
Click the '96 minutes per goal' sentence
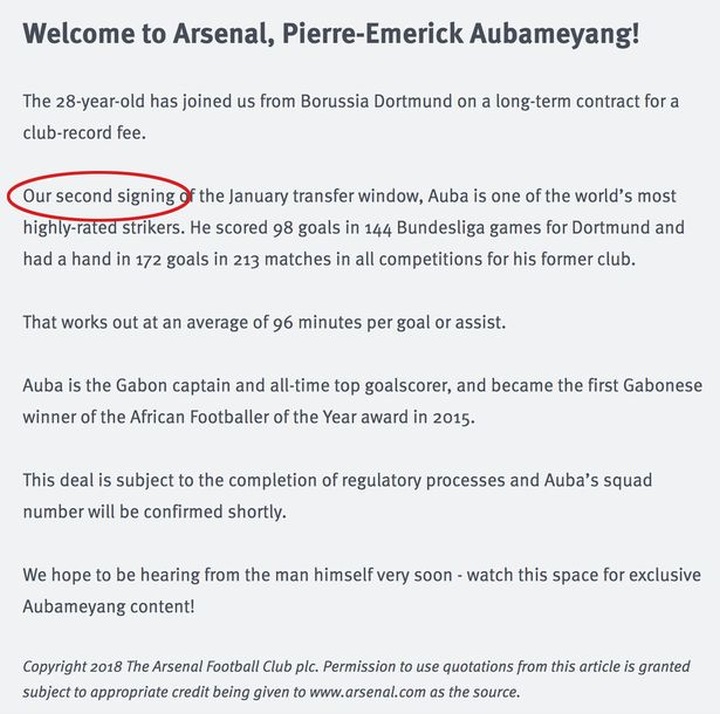tap(264, 323)
